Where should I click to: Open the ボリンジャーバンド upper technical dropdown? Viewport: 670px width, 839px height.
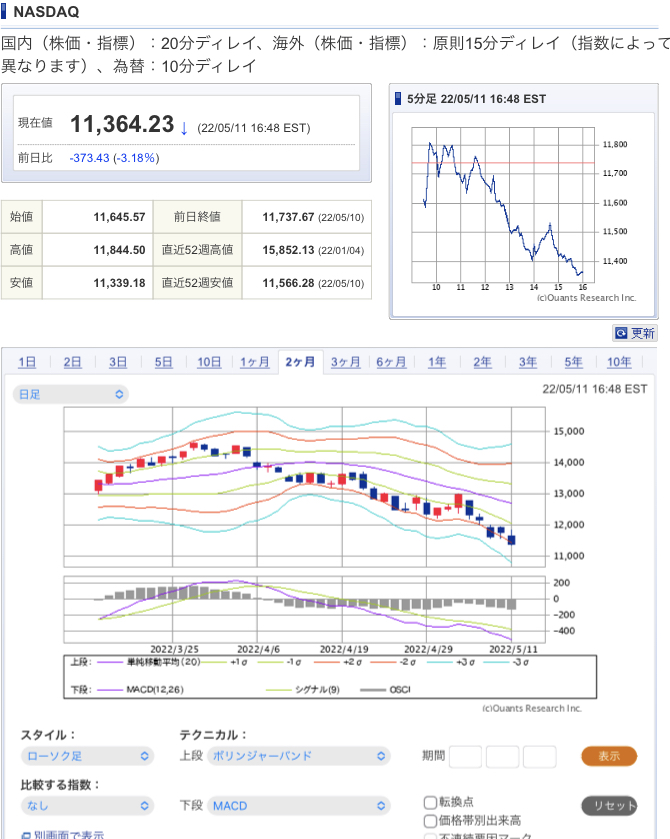coord(298,756)
